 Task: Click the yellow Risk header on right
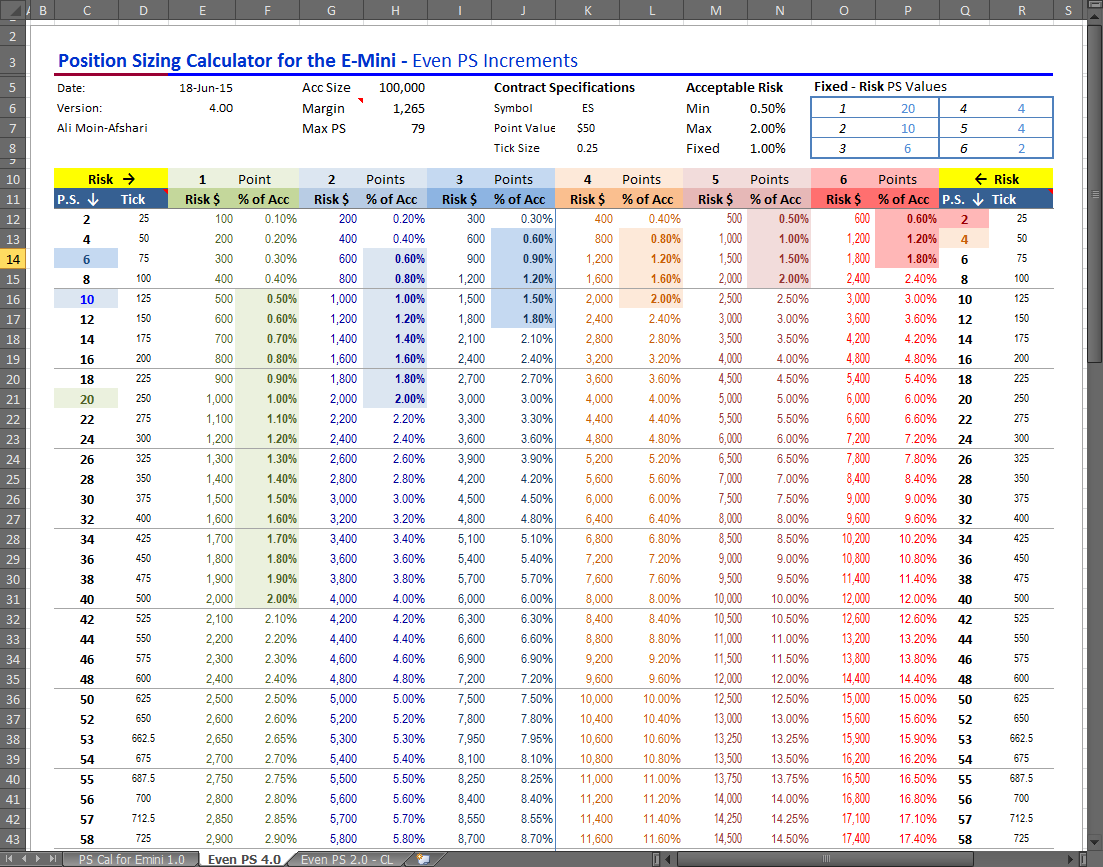pos(996,179)
